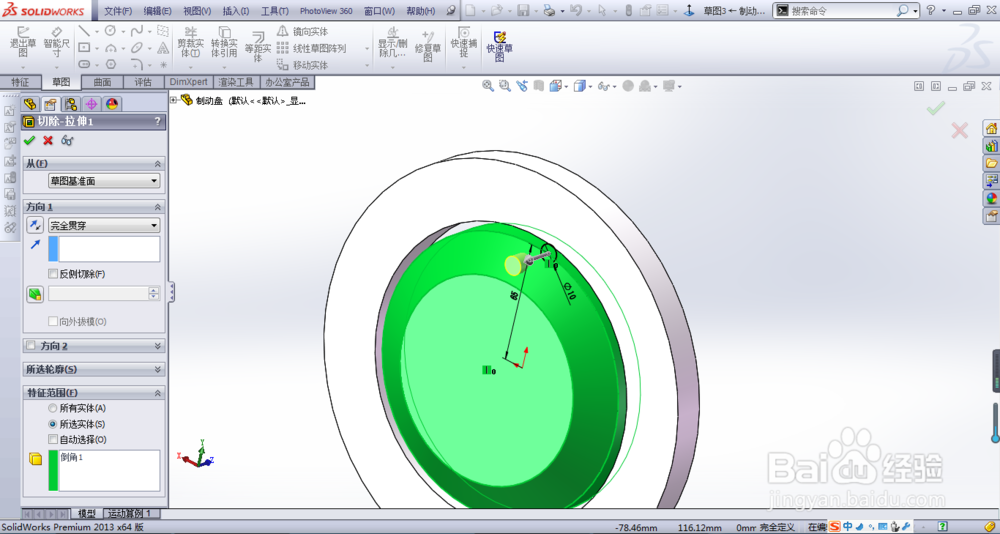Open the 编辑(E) menu

[158, 11]
